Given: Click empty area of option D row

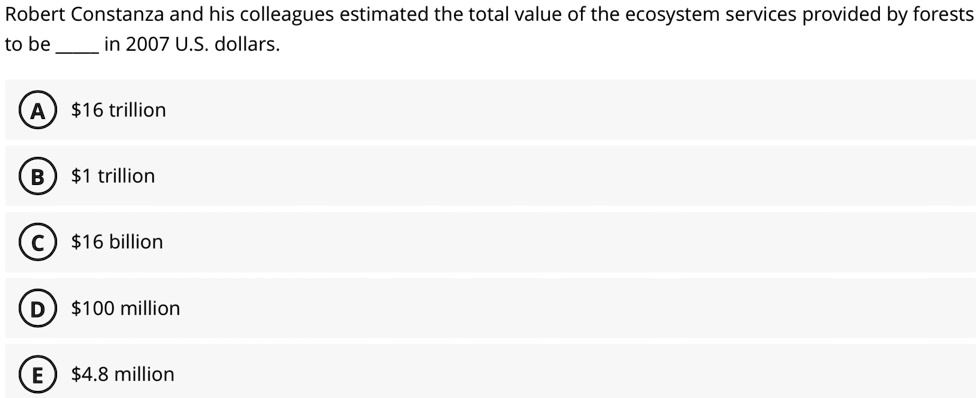Looking at the screenshot, I should click(561, 308).
